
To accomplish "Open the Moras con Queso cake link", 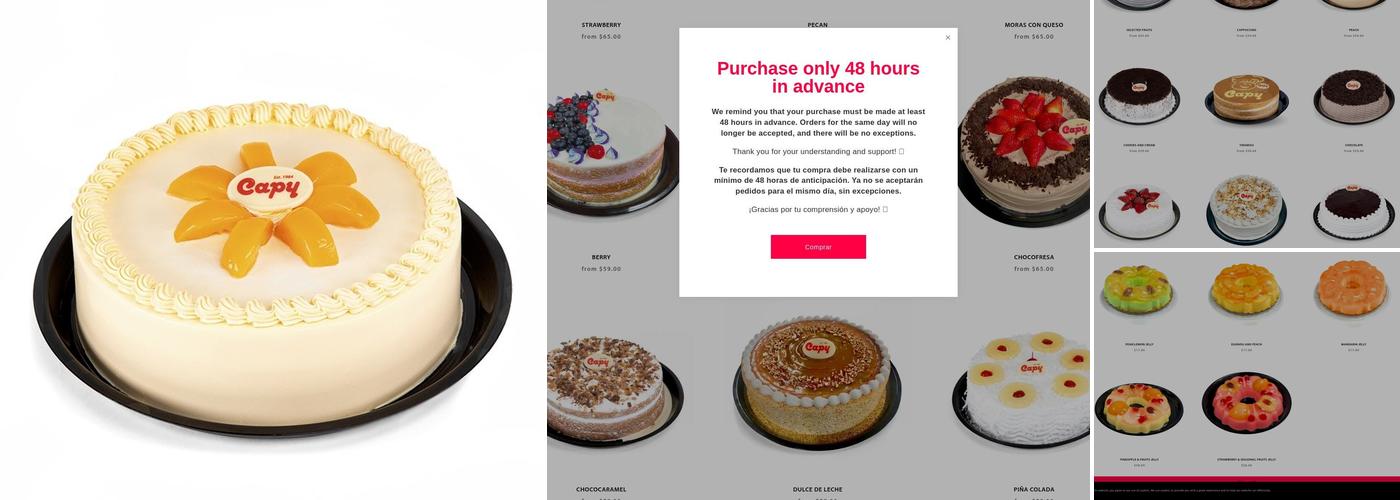I will point(1034,25).
